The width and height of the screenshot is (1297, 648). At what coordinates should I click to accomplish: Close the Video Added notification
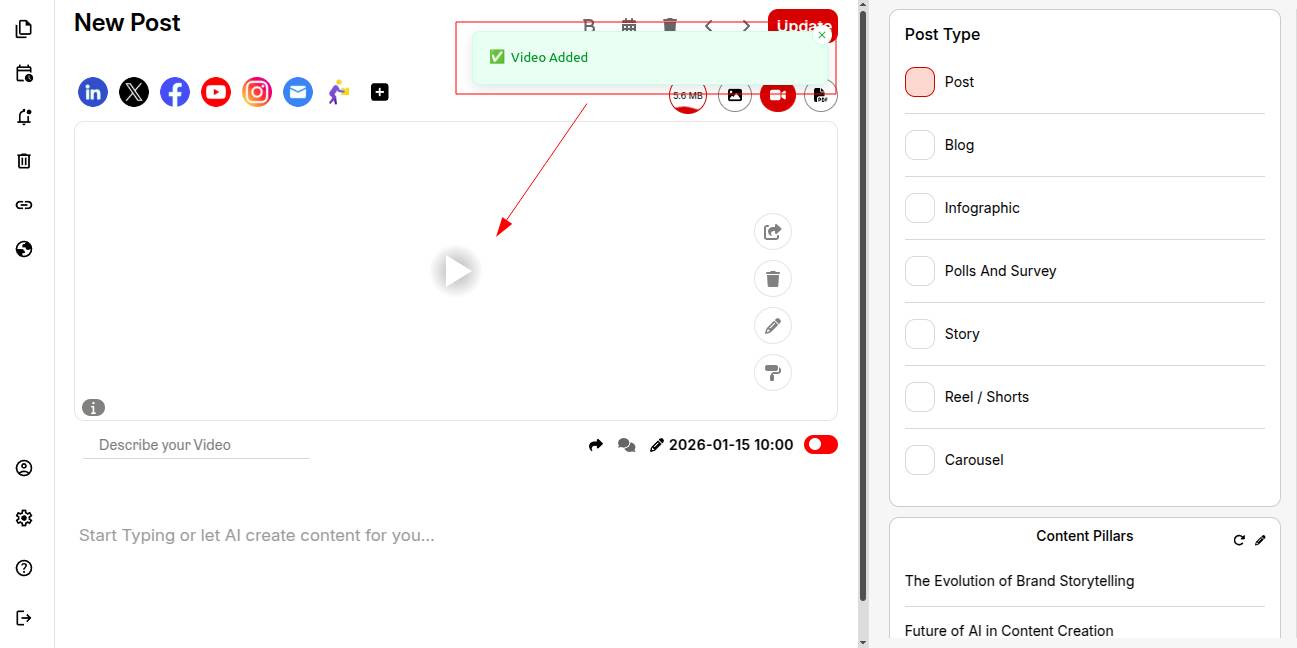[822, 35]
